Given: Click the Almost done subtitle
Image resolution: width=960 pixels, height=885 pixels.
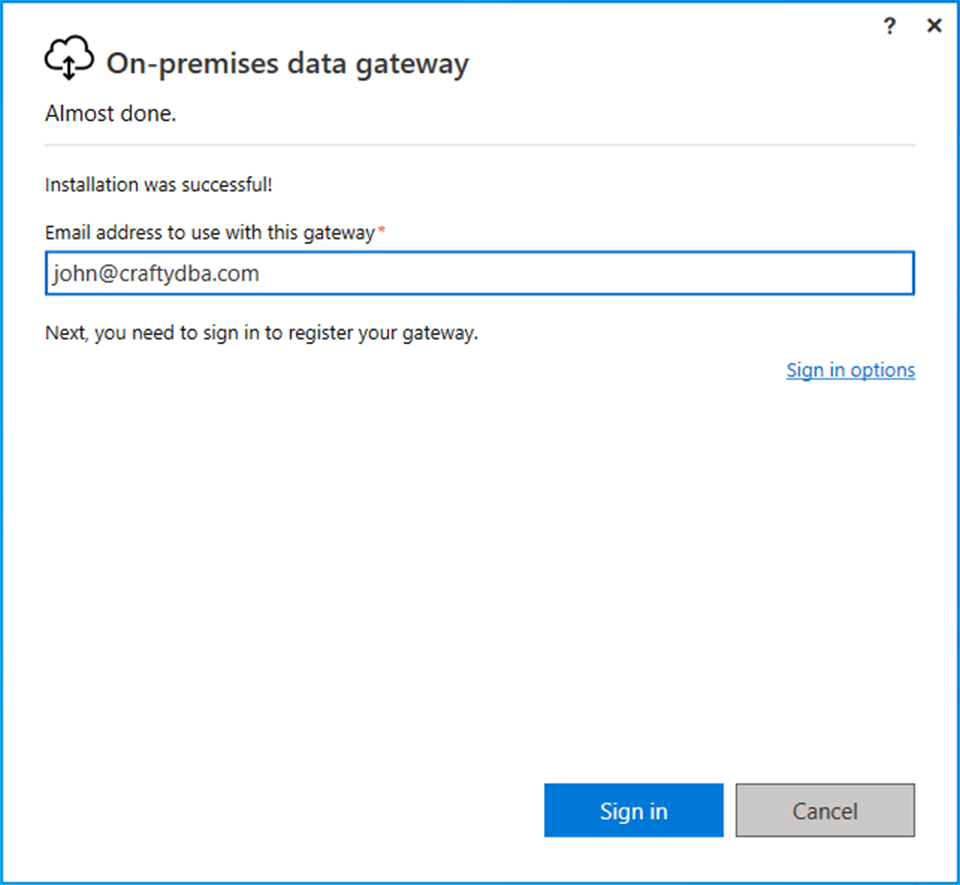Looking at the screenshot, I should (x=111, y=114).
